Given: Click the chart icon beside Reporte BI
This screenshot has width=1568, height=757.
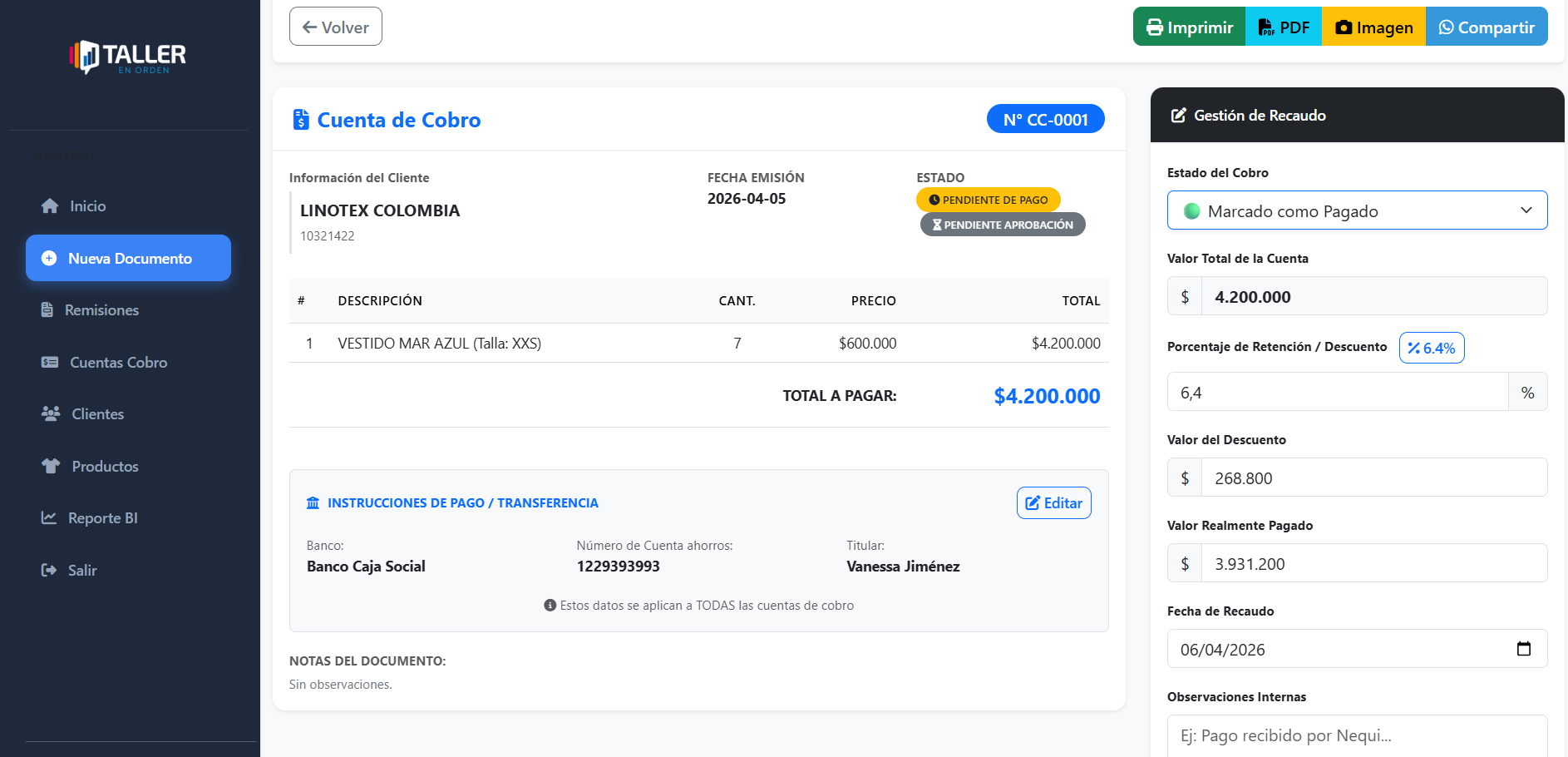Looking at the screenshot, I should [x=49, y=517].
